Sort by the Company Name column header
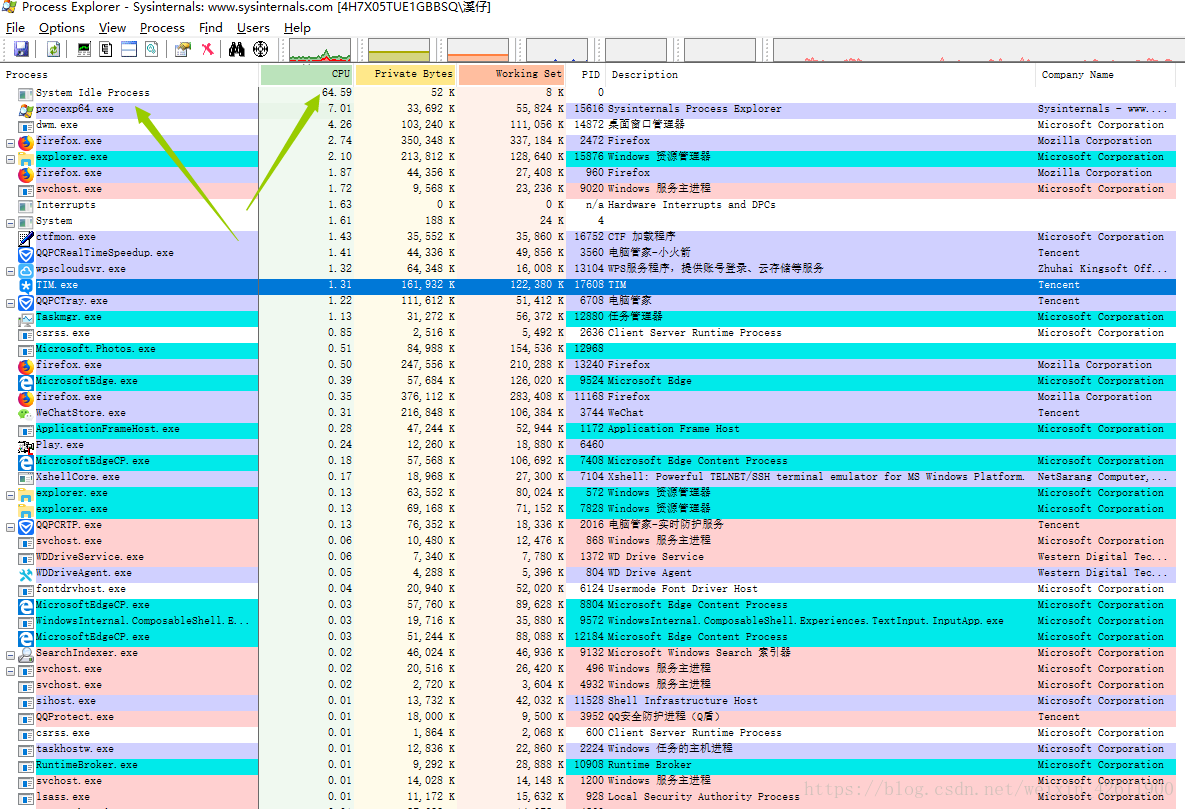 coord(1105,75)
